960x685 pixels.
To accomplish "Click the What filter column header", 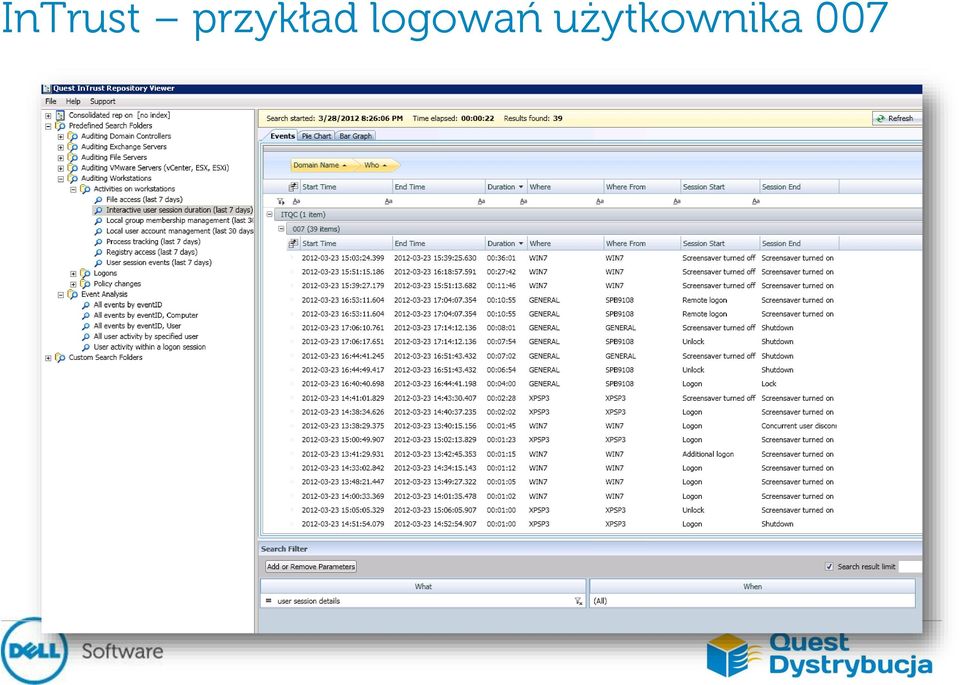I will [424, 586].
